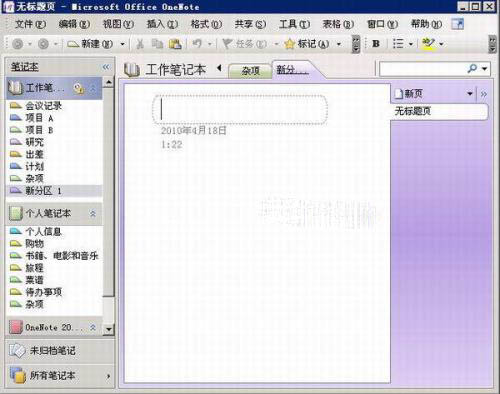Click the search magnifier icon
Image resolution: width=500 pixels, height=394 pixels.
click(472, 69)
